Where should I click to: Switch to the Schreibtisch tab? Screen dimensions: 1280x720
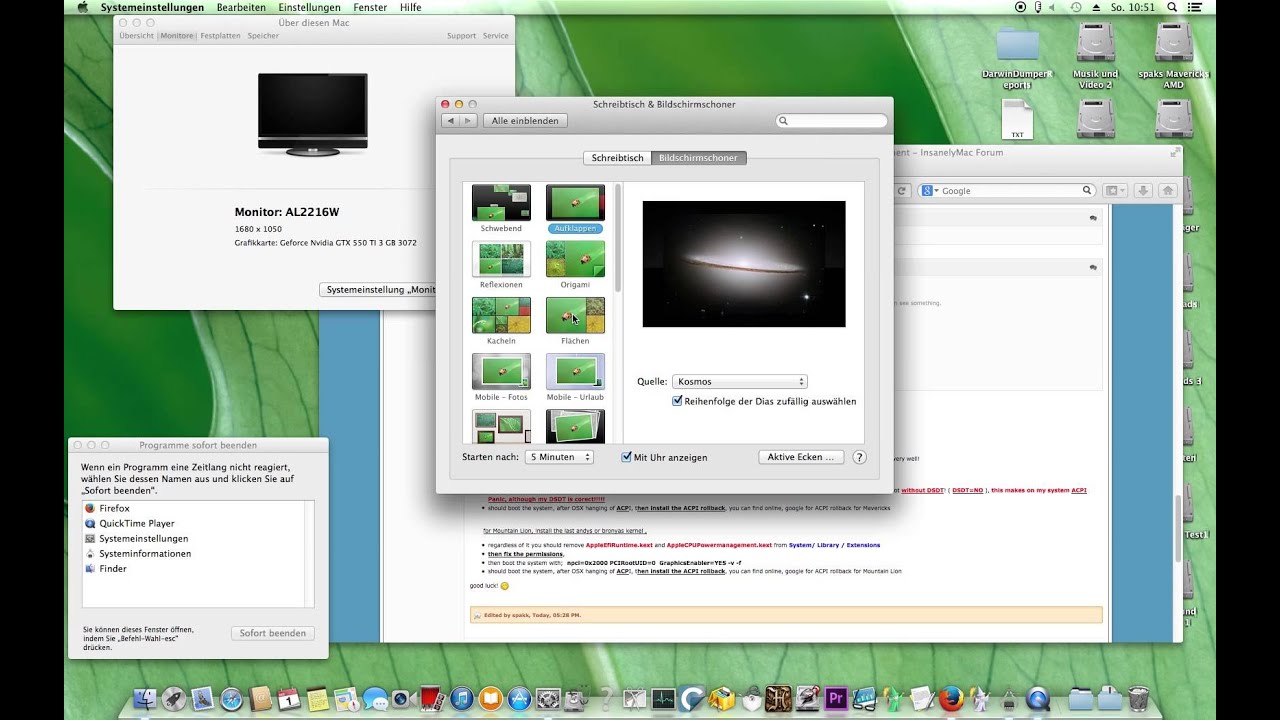617,158
